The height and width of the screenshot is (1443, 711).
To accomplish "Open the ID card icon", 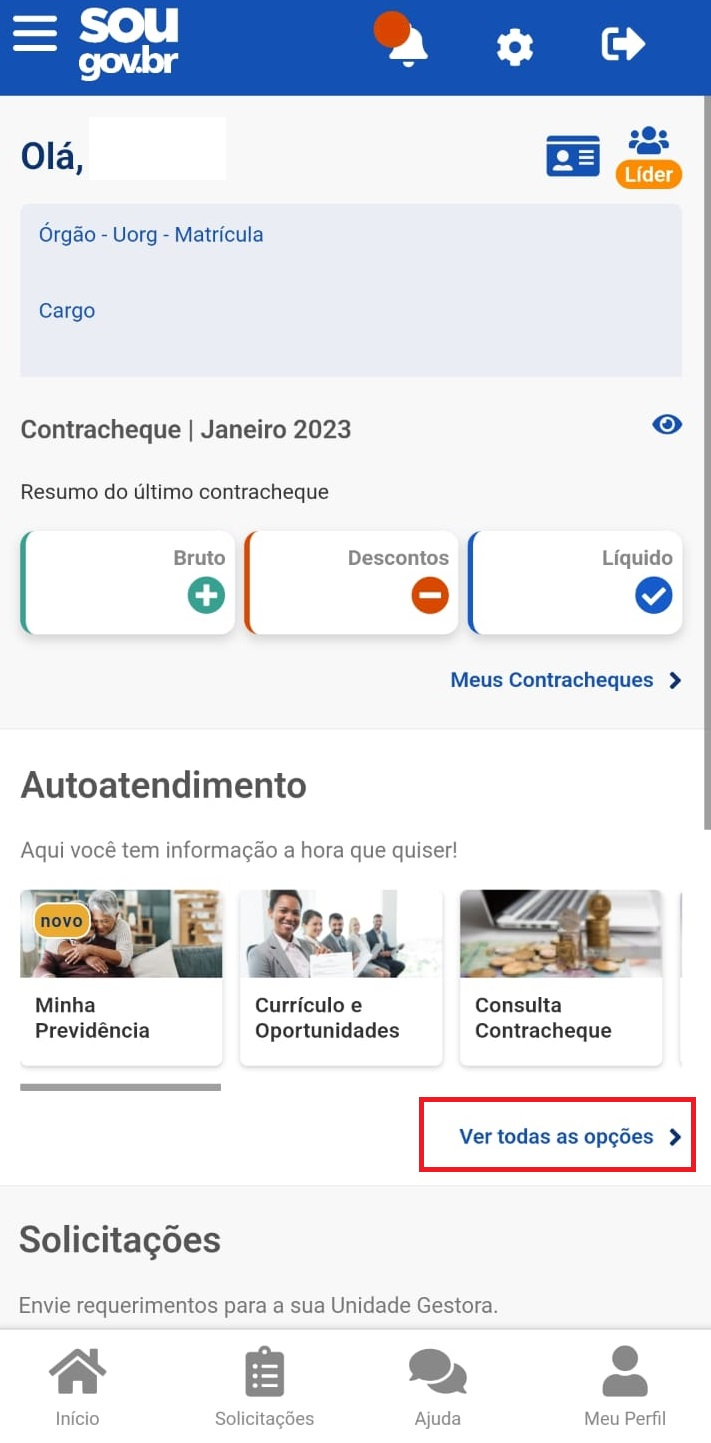I will [x=572, y=157].
